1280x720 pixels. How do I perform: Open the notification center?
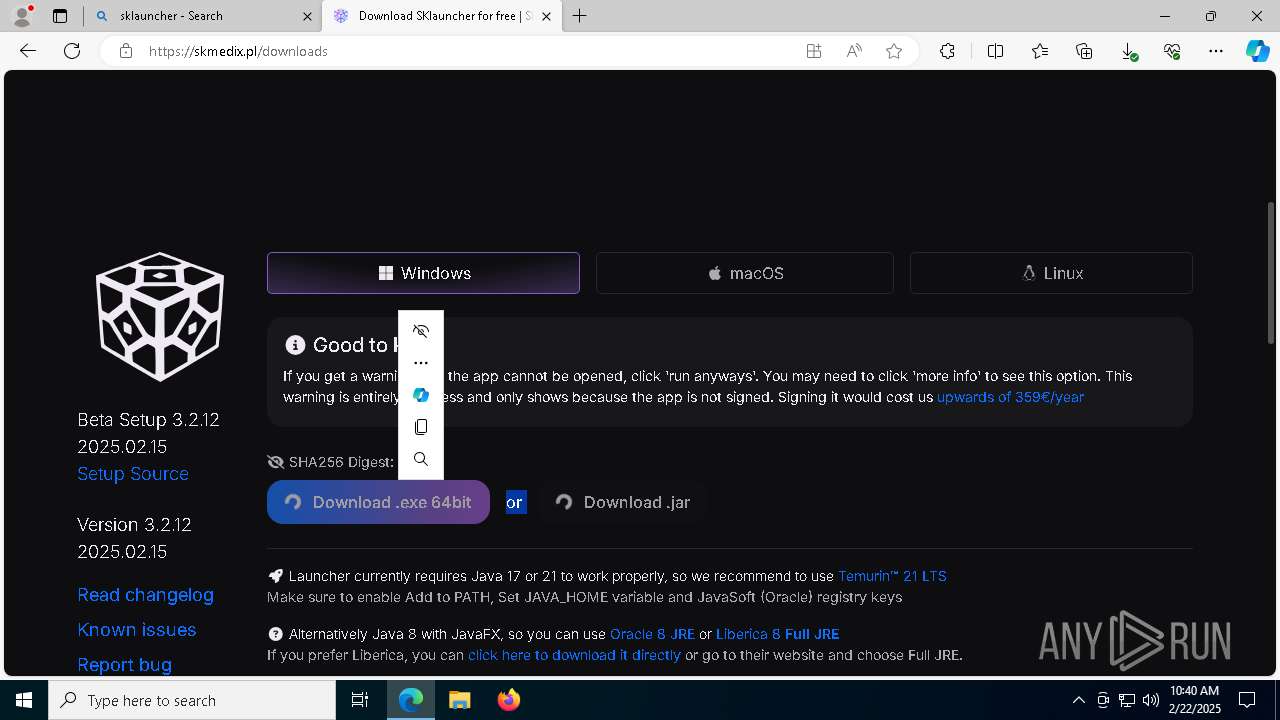[x=1247, y=700]
